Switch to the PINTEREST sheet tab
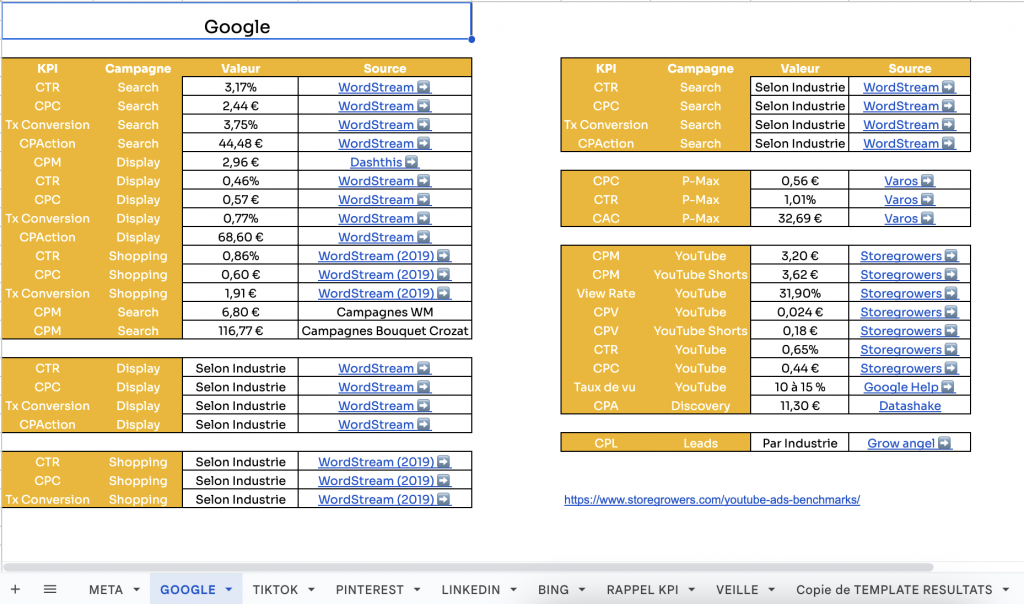1024x604 pixels. coord(370,590)
